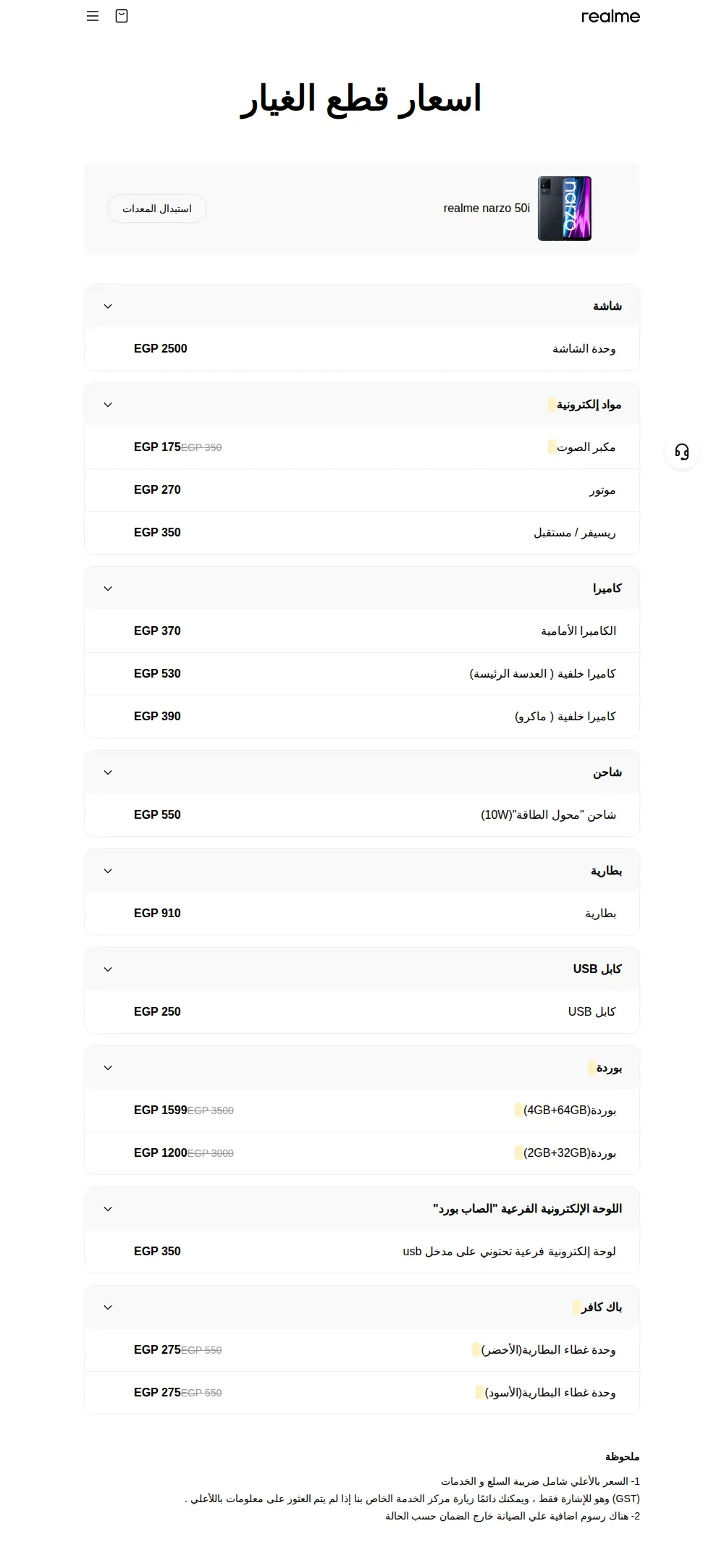Collapse the بوردة section chevron
This screenshot has height=1568, width=724.
(x=108, y=1068)
